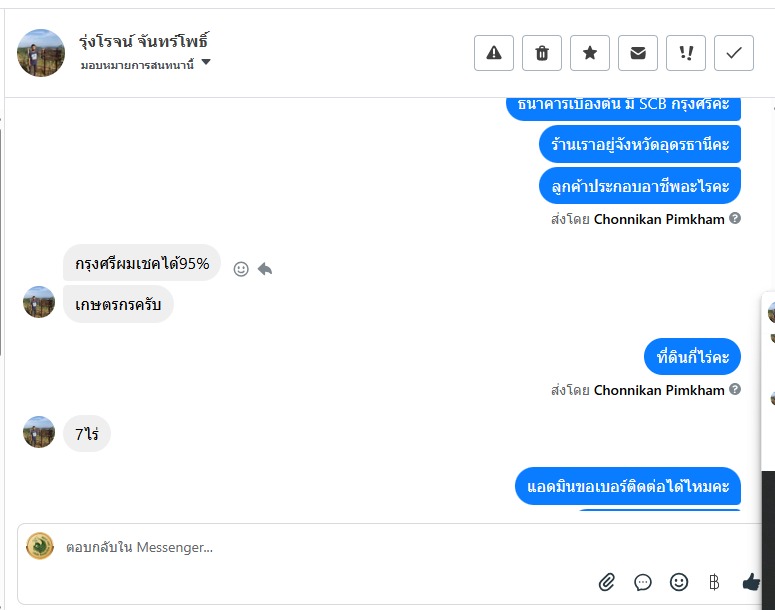Click help icon beside Chonnikan Pimkham under 'ที่ดินกี่ไร่คะ'
775x610 pixels.
[735, 389]
